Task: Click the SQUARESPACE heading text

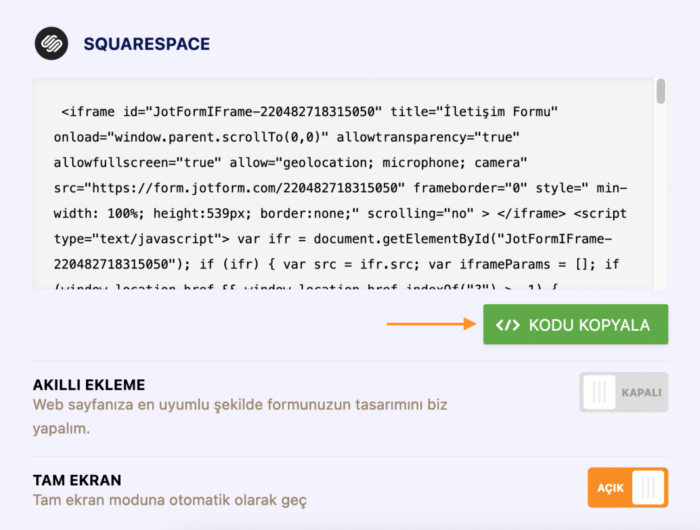Action: (x=146, y=44)
